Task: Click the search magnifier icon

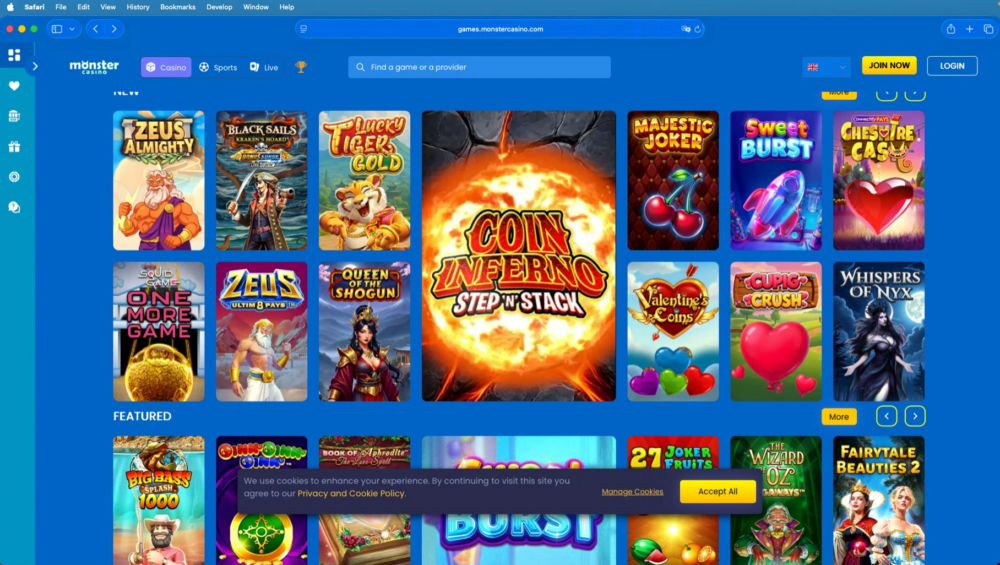Action: 360,67
